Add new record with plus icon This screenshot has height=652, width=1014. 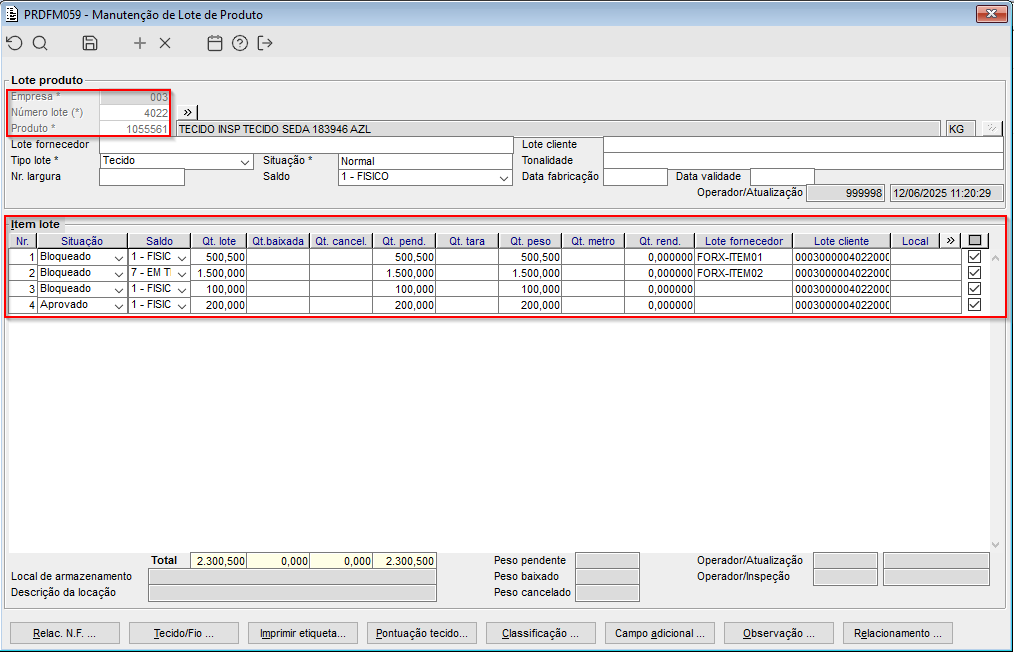[x=140, y=43]
